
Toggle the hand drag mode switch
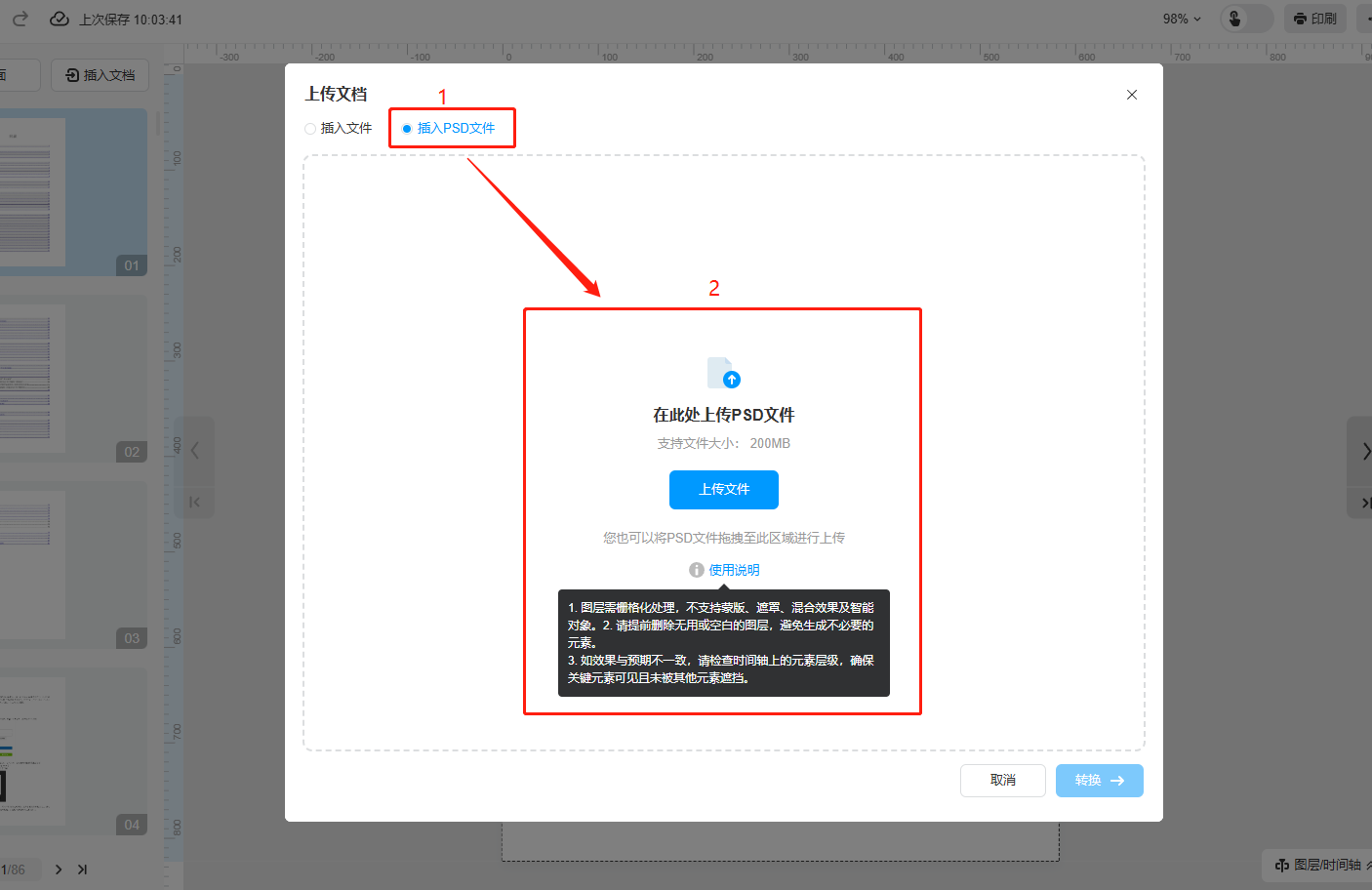1245,19
